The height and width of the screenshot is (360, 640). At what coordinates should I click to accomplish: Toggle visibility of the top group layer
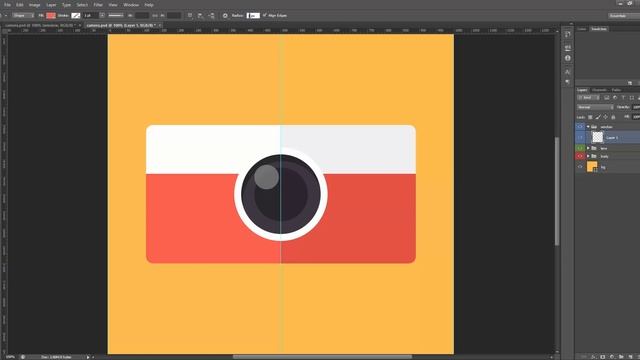click(580, 127)
